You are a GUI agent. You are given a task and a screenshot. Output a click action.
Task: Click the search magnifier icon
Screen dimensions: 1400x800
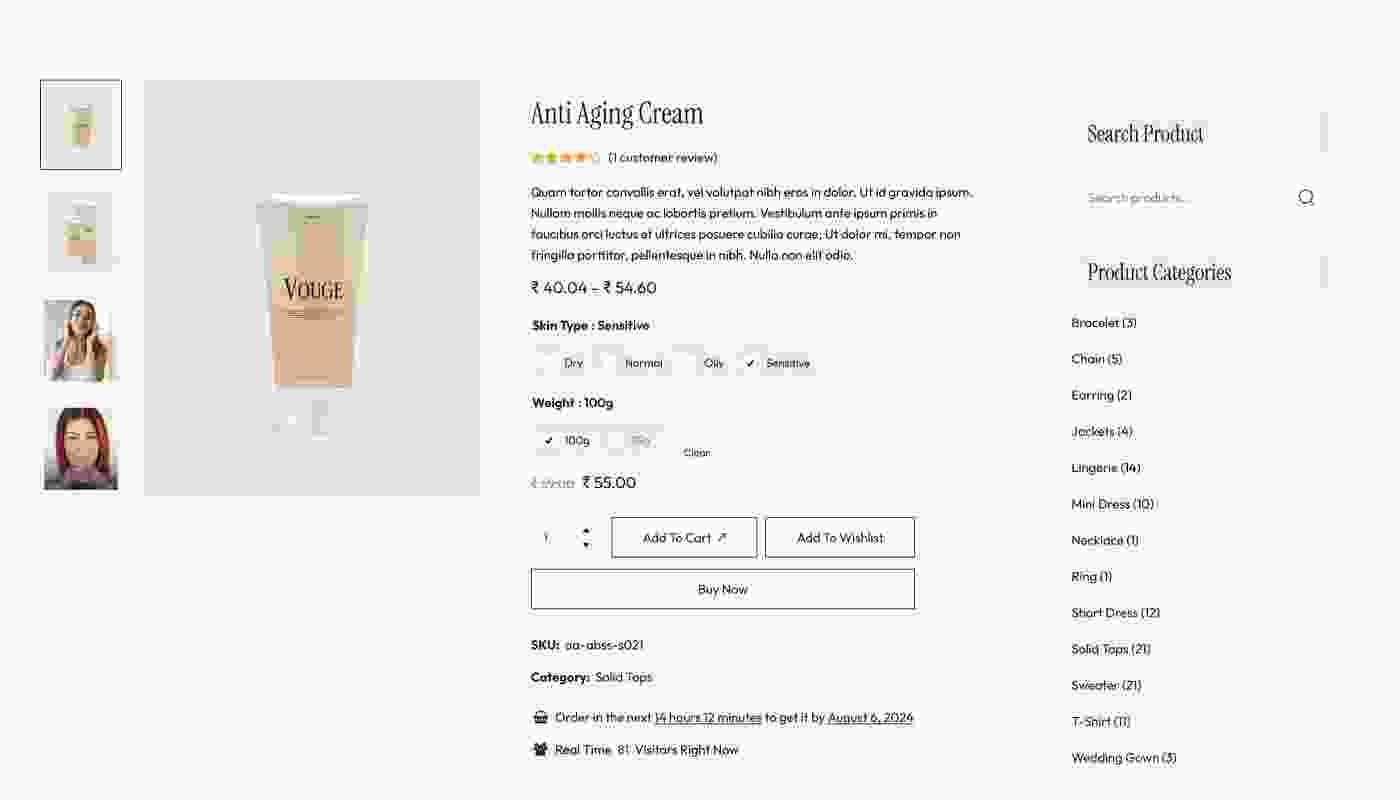click(x=1306, y=197)
